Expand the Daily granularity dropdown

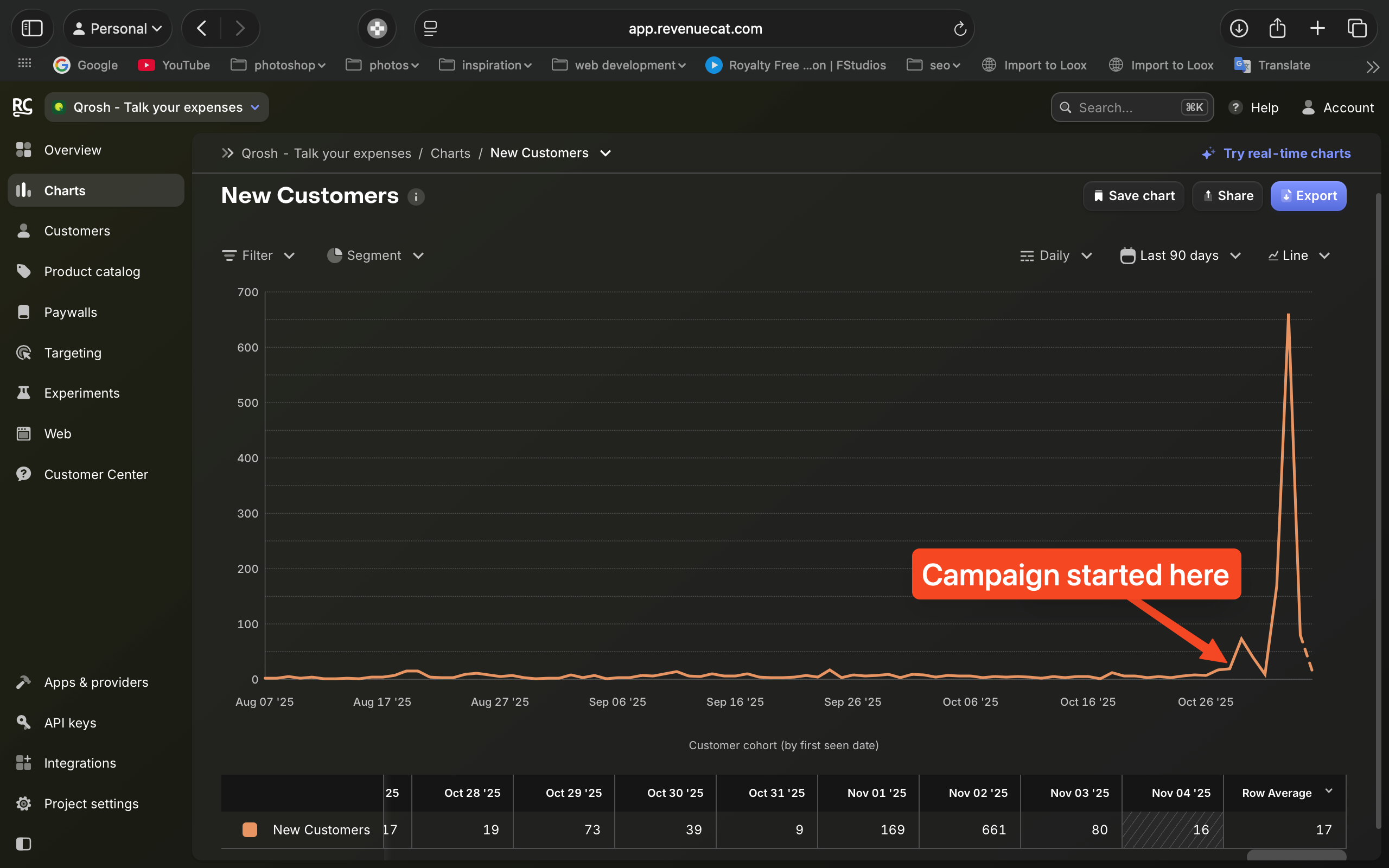tap(1055, 255)
